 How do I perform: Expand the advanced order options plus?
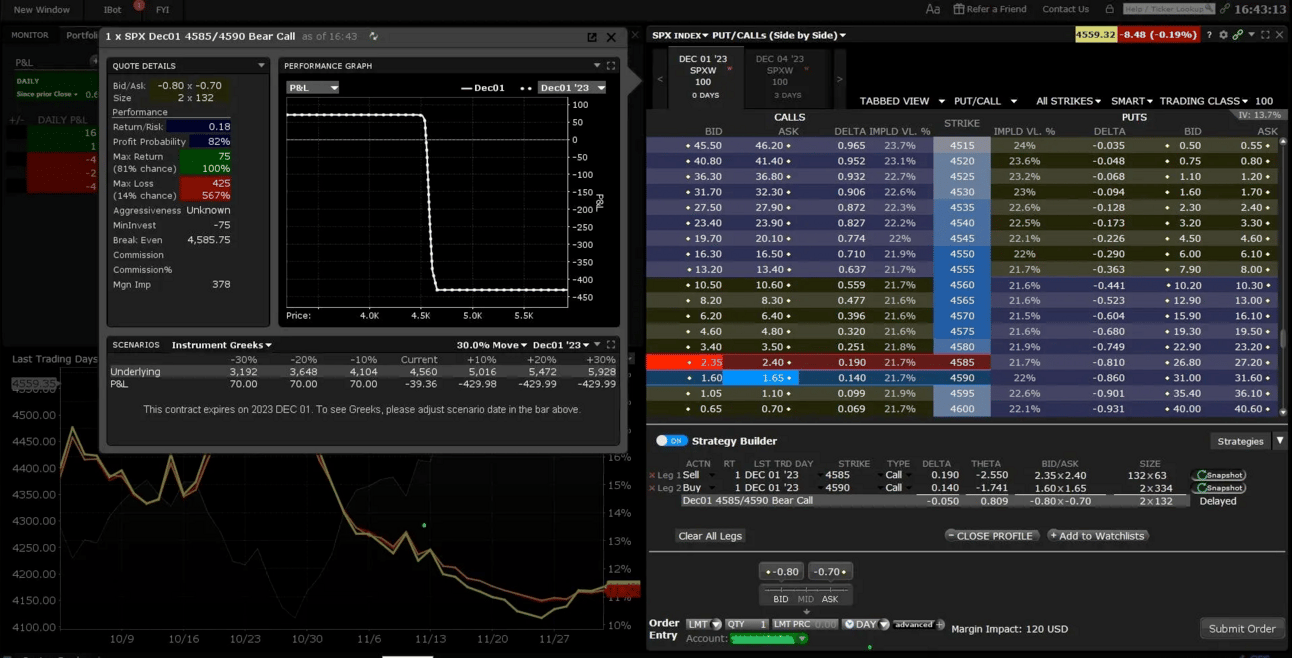[940, 624]
